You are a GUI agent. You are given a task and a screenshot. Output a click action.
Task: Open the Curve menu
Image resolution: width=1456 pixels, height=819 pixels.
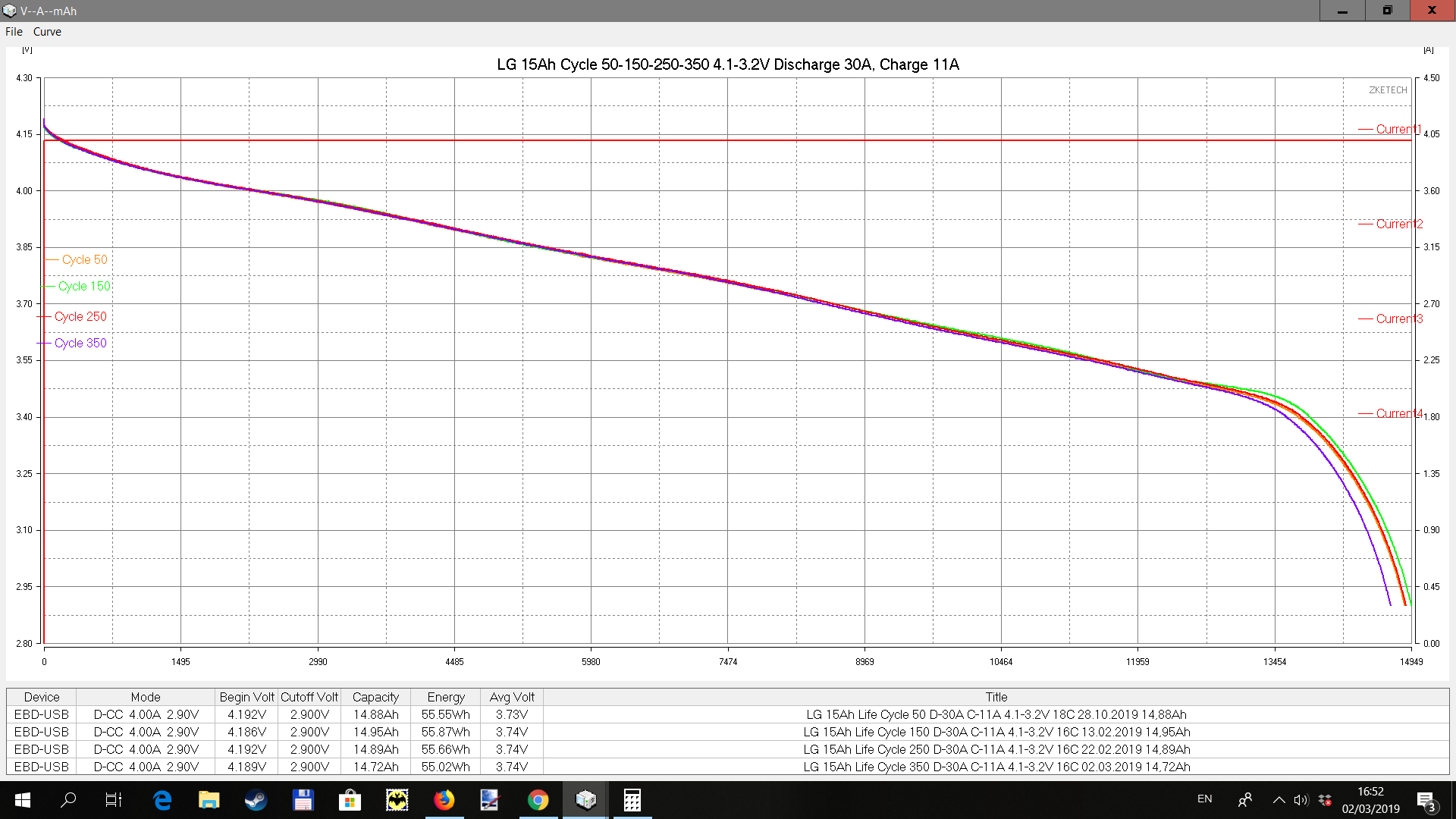47,32
